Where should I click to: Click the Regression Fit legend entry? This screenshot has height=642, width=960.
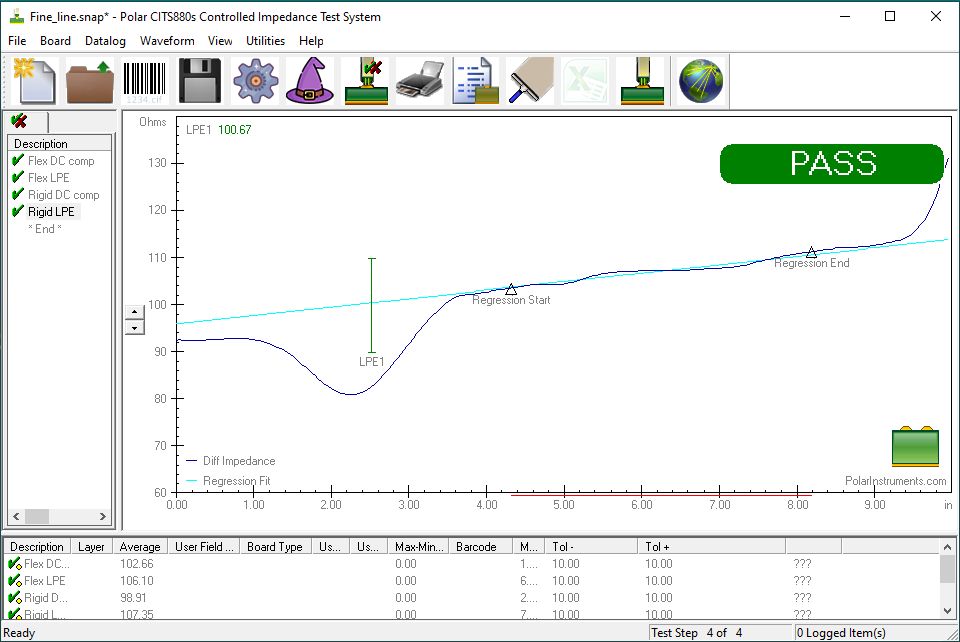tap(228, 481)
